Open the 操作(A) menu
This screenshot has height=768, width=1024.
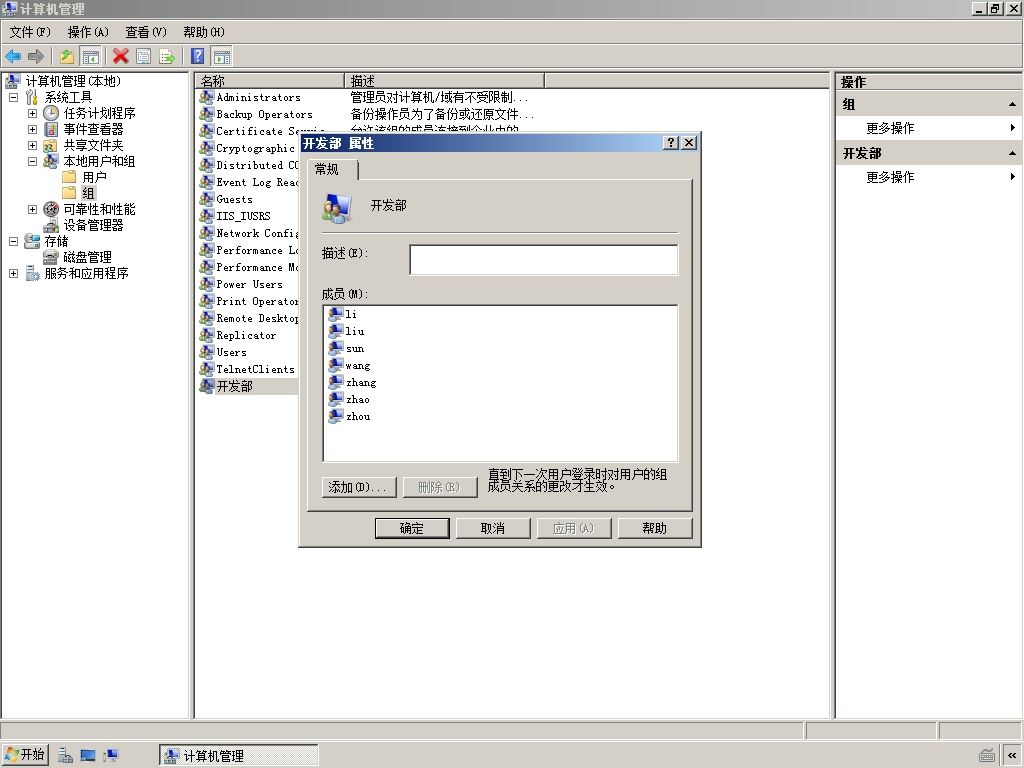[88, 32]
